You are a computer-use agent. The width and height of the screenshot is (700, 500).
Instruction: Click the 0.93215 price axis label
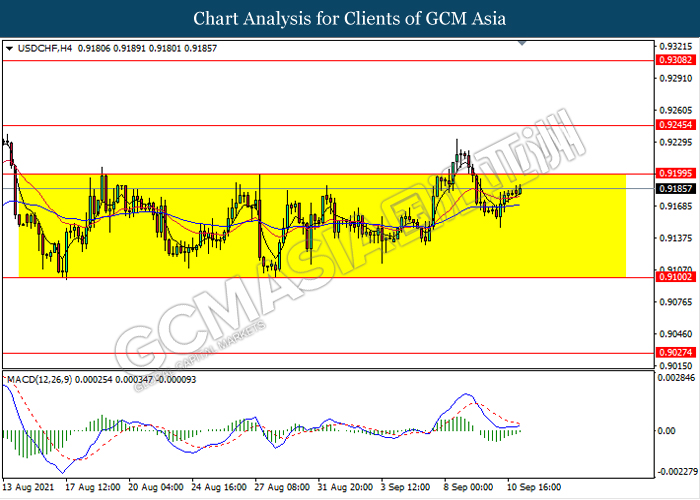[x=677, y=46]
